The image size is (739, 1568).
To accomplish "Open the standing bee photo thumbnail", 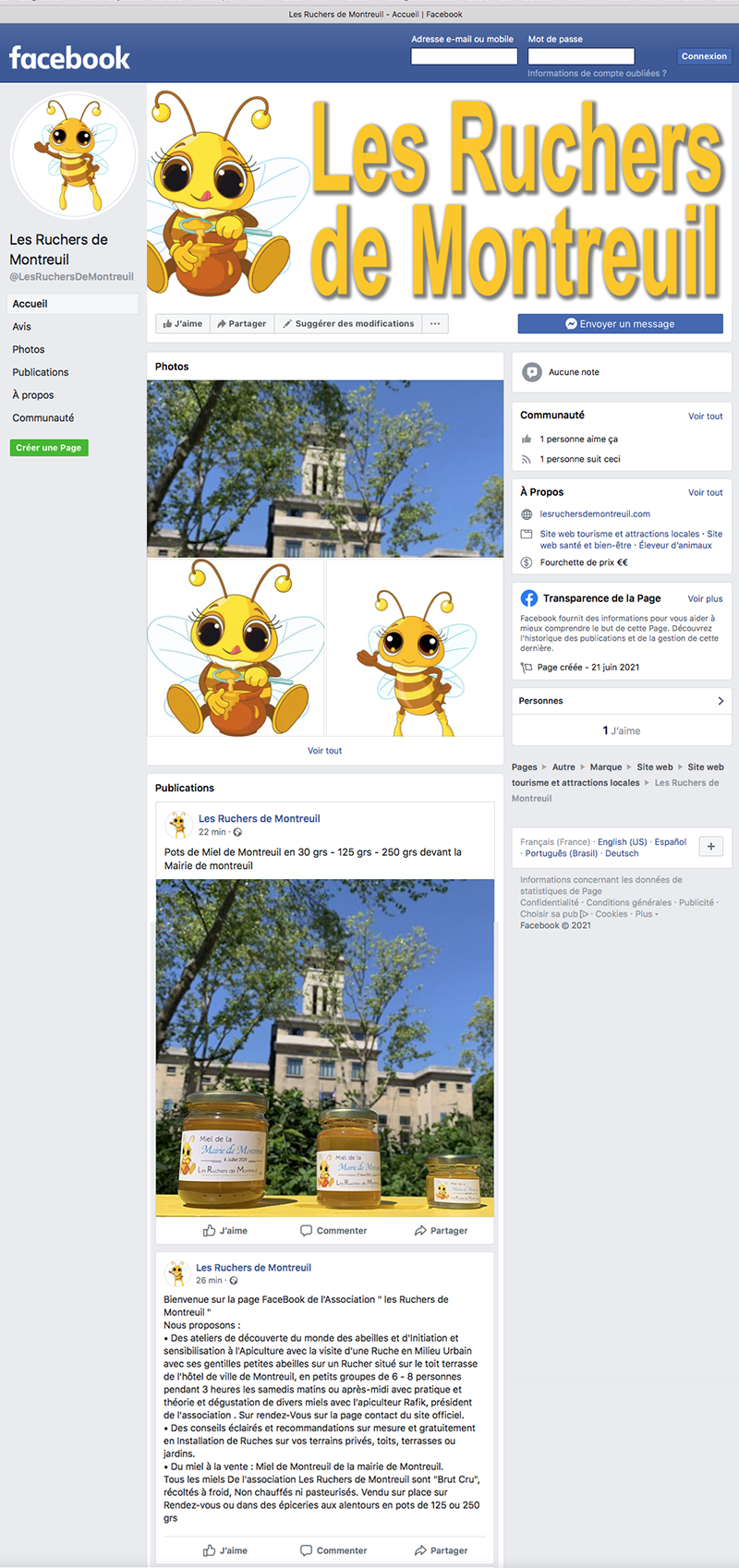I will pyautogui.click(x=415, y=648).
